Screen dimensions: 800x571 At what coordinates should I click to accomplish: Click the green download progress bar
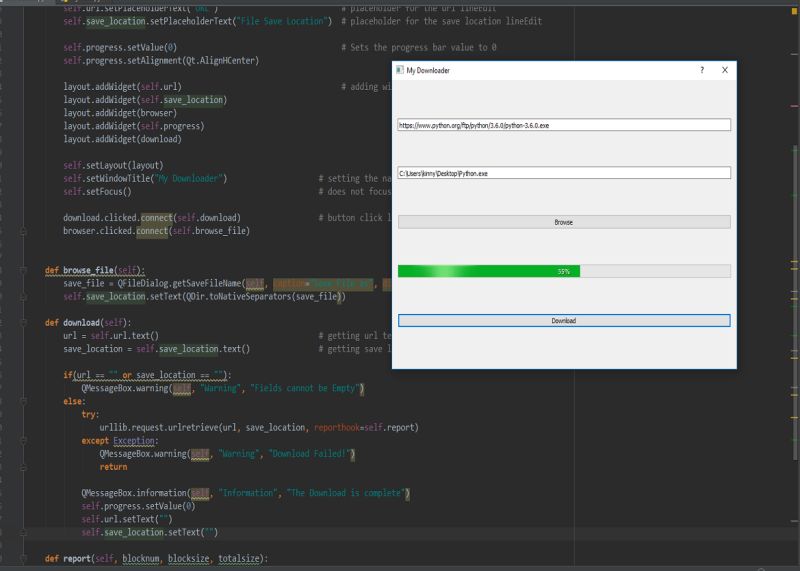point(564,271)
